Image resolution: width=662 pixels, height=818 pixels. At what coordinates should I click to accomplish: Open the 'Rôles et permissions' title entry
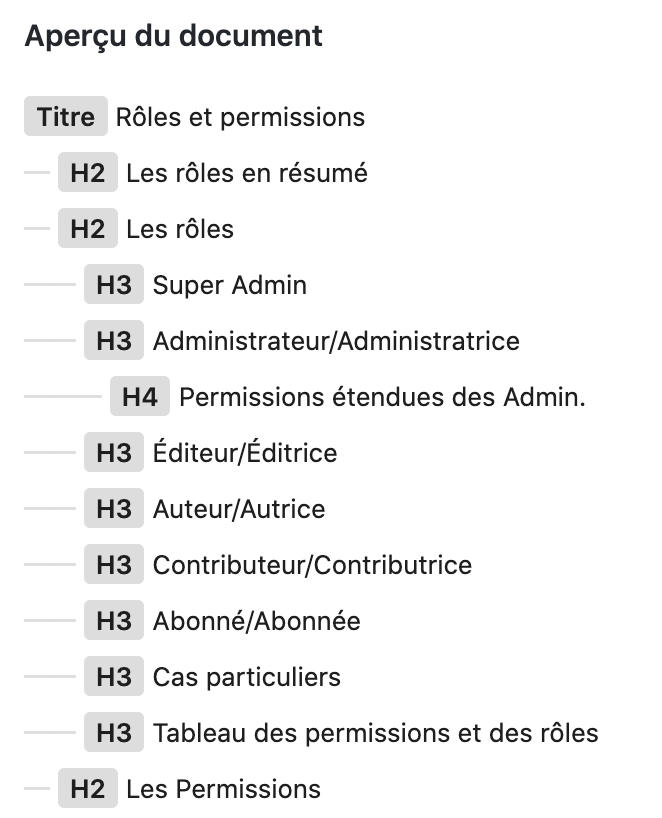point(240,117)
